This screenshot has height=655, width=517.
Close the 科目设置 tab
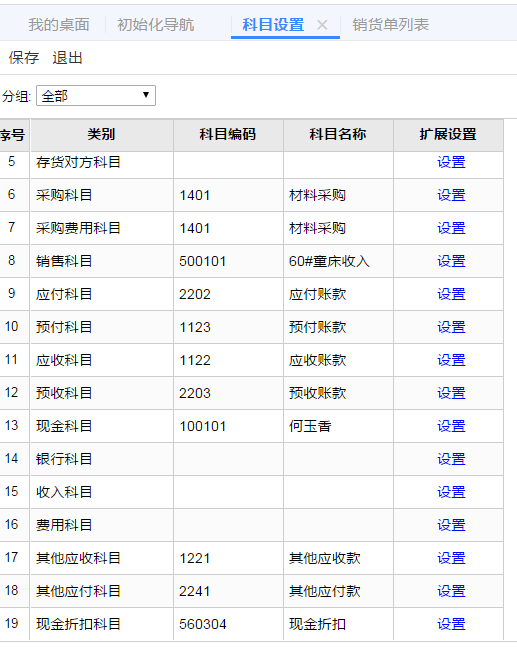[x=322, y=25]
